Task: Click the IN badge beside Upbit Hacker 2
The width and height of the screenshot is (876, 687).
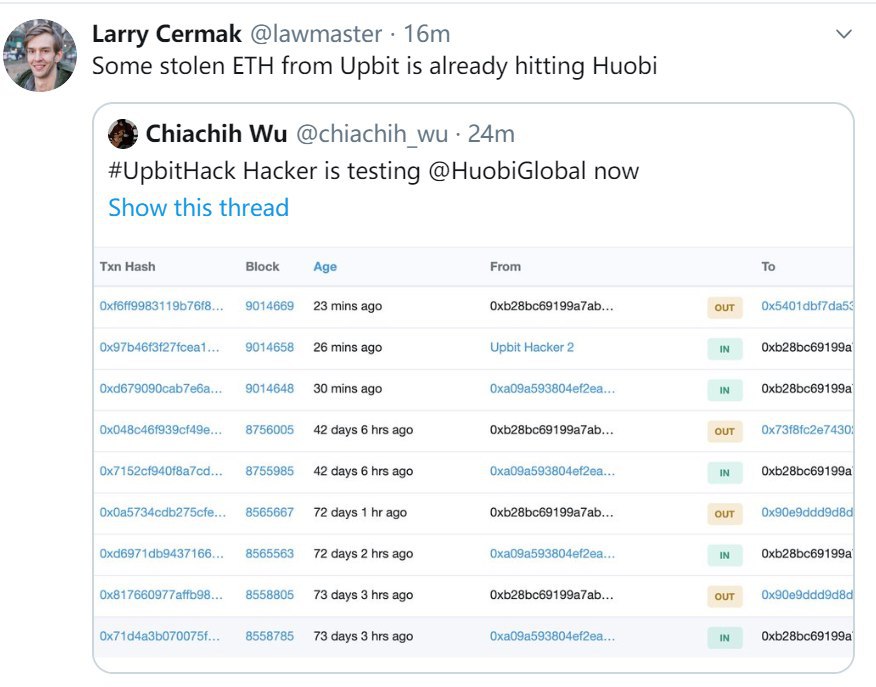Action: pos(724,349)
